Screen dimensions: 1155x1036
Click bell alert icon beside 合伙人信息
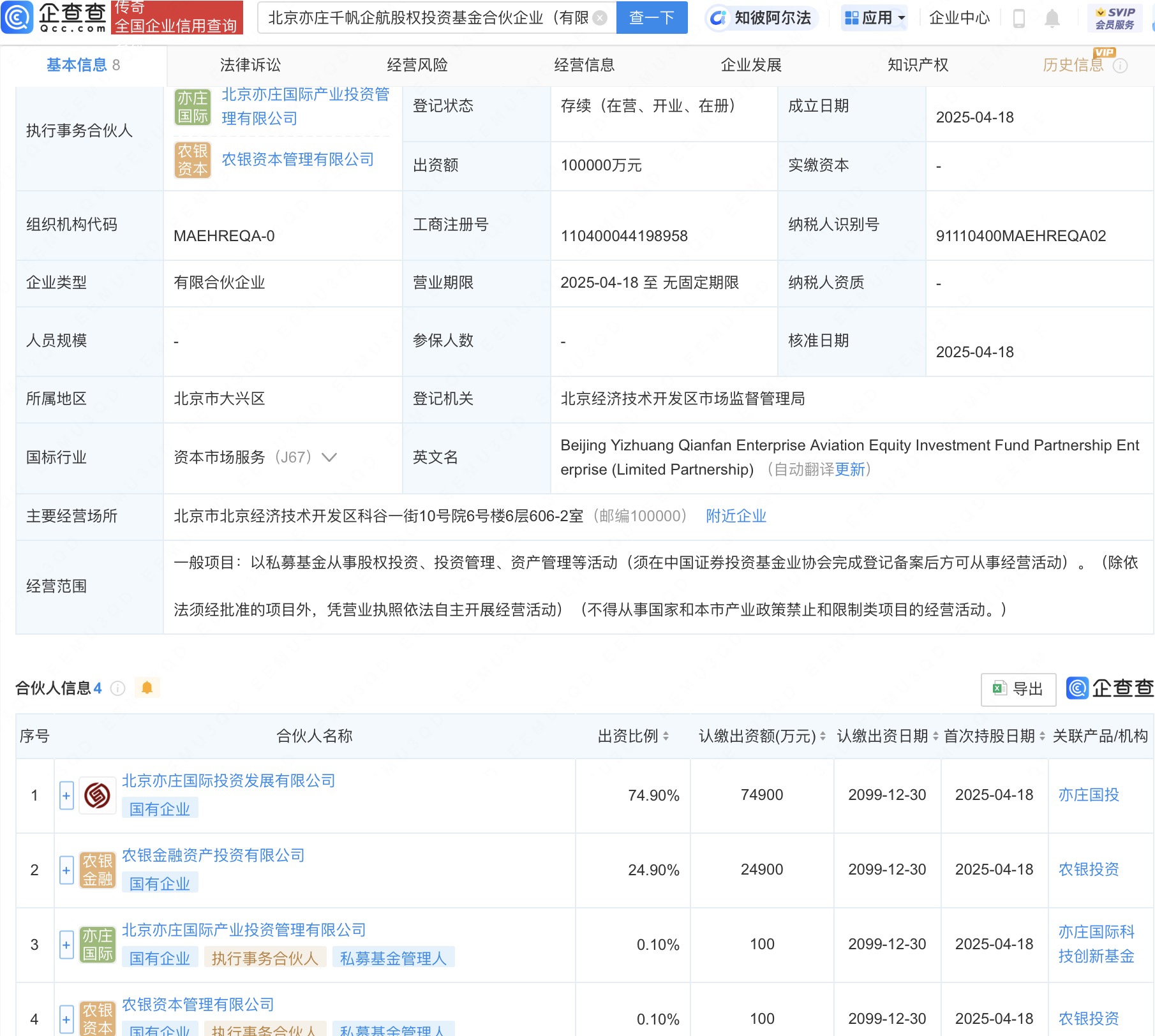click(x=147, y=688)
